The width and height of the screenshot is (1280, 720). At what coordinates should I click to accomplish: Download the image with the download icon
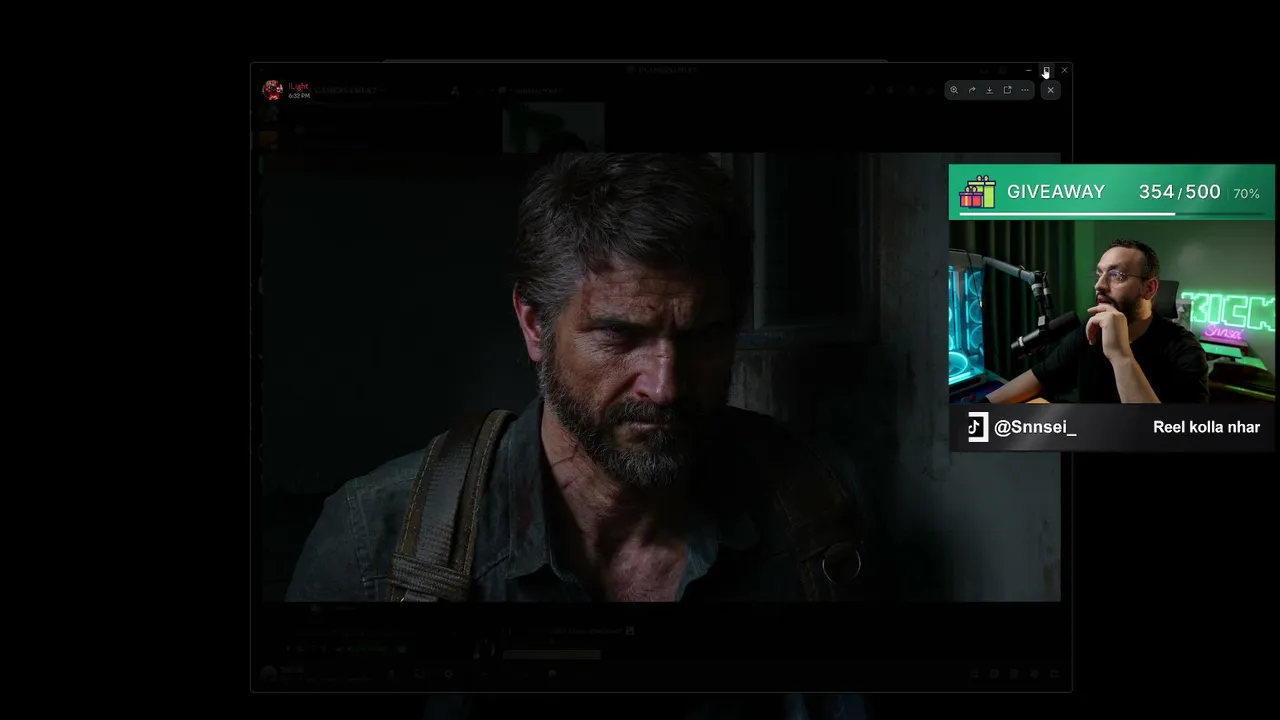click(989, 90)
